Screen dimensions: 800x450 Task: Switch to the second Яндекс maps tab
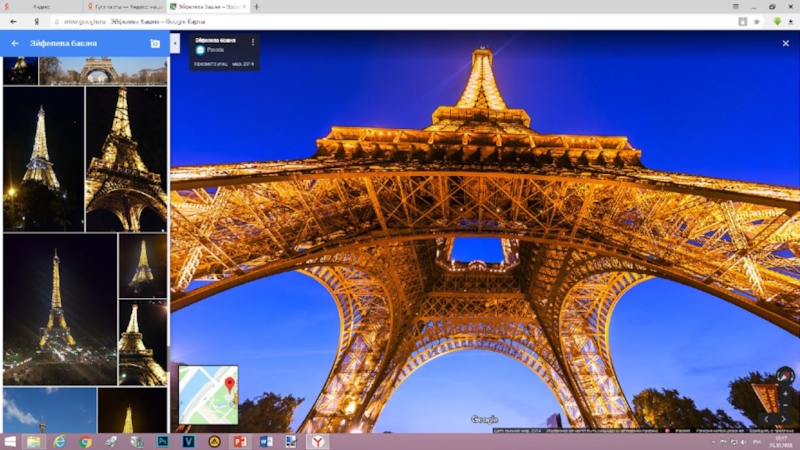tap(125, 7)
